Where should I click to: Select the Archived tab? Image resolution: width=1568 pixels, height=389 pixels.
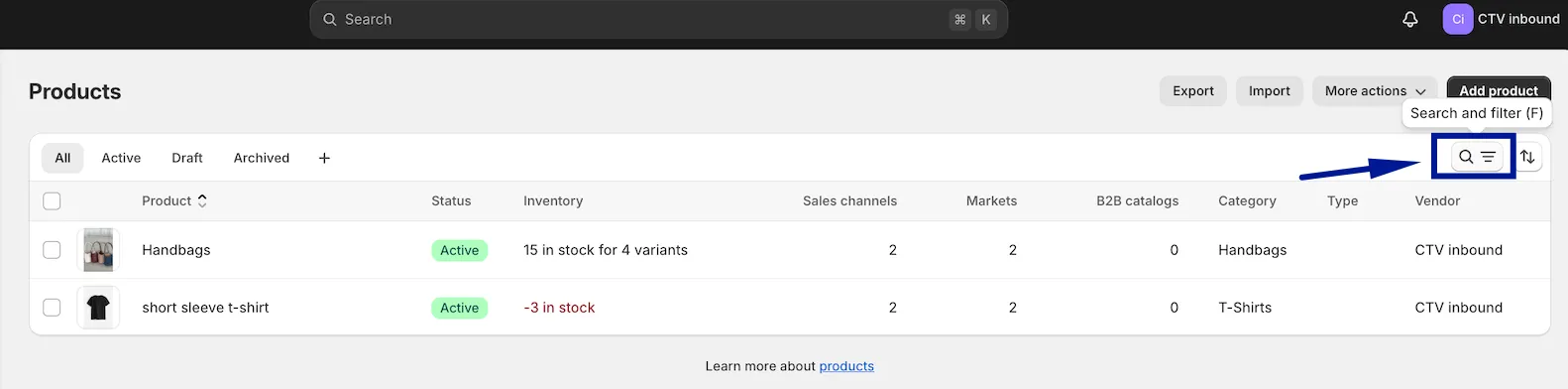coord(262,158)
